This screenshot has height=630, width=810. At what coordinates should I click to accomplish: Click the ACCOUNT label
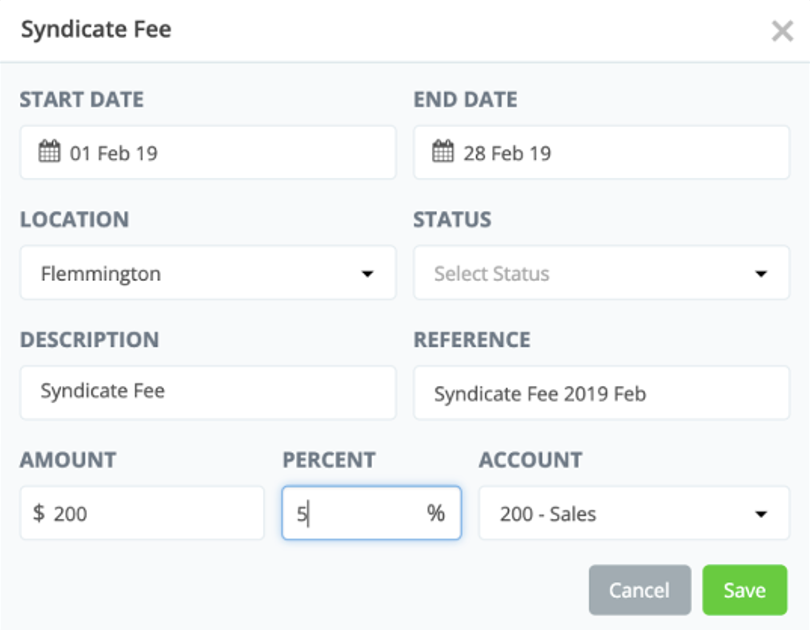click(x=530, y=460)
